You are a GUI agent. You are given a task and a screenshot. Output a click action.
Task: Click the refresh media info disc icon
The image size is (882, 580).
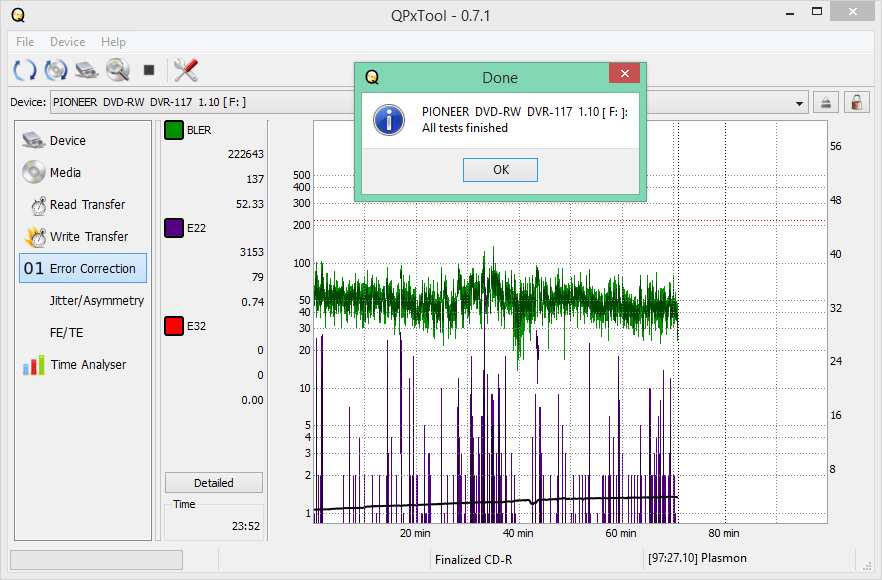tap(56, 70)
